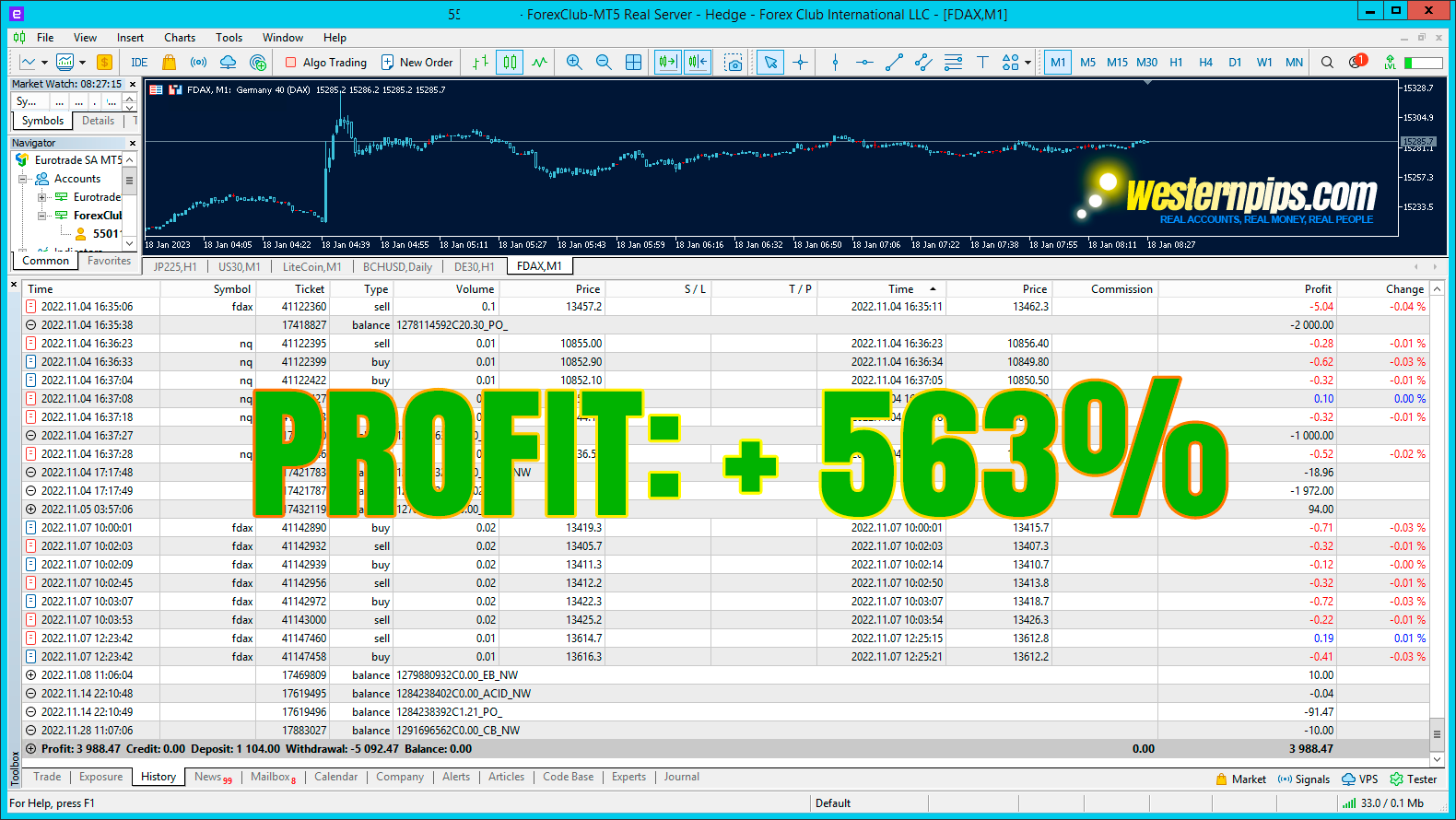Select the M15 timeframe

[1117, 63]
